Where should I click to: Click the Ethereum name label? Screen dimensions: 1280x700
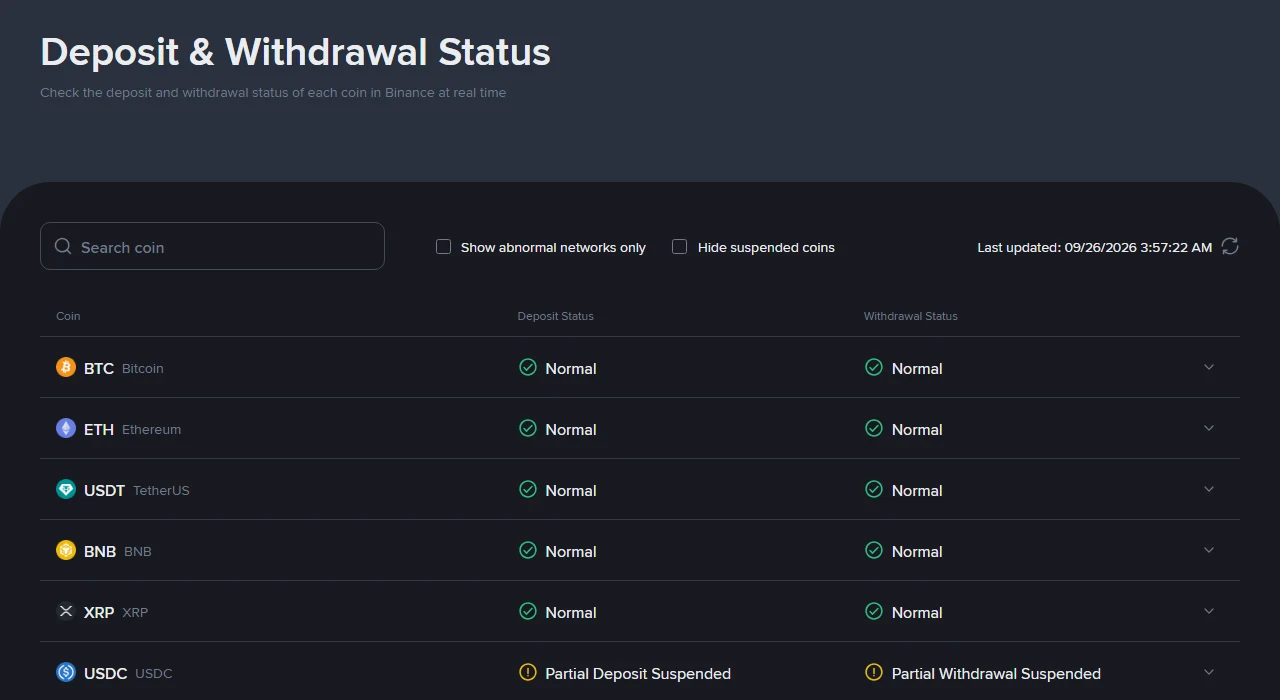pos(152,429)
